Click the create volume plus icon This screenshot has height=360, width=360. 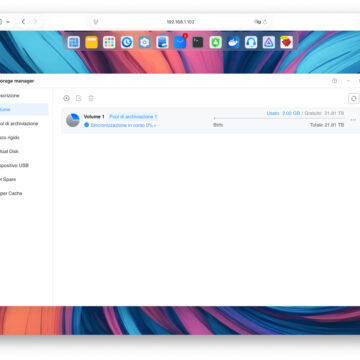pos(66,98)
